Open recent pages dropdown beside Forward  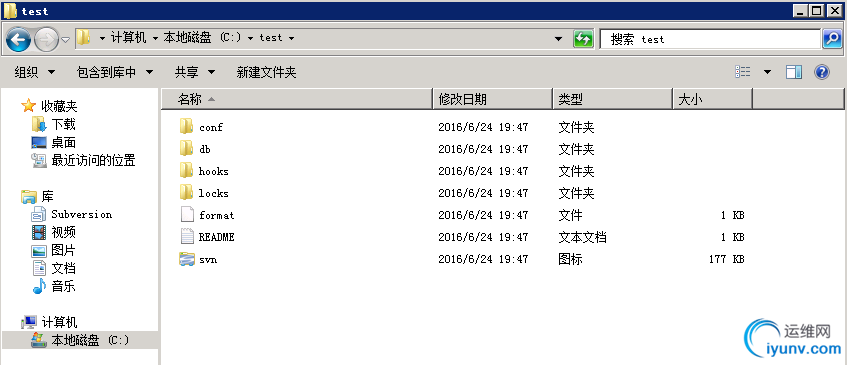66,39
